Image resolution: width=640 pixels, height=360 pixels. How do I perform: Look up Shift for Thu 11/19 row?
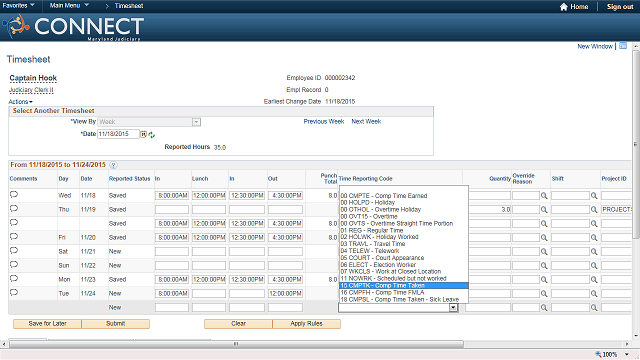click(594, 210)
